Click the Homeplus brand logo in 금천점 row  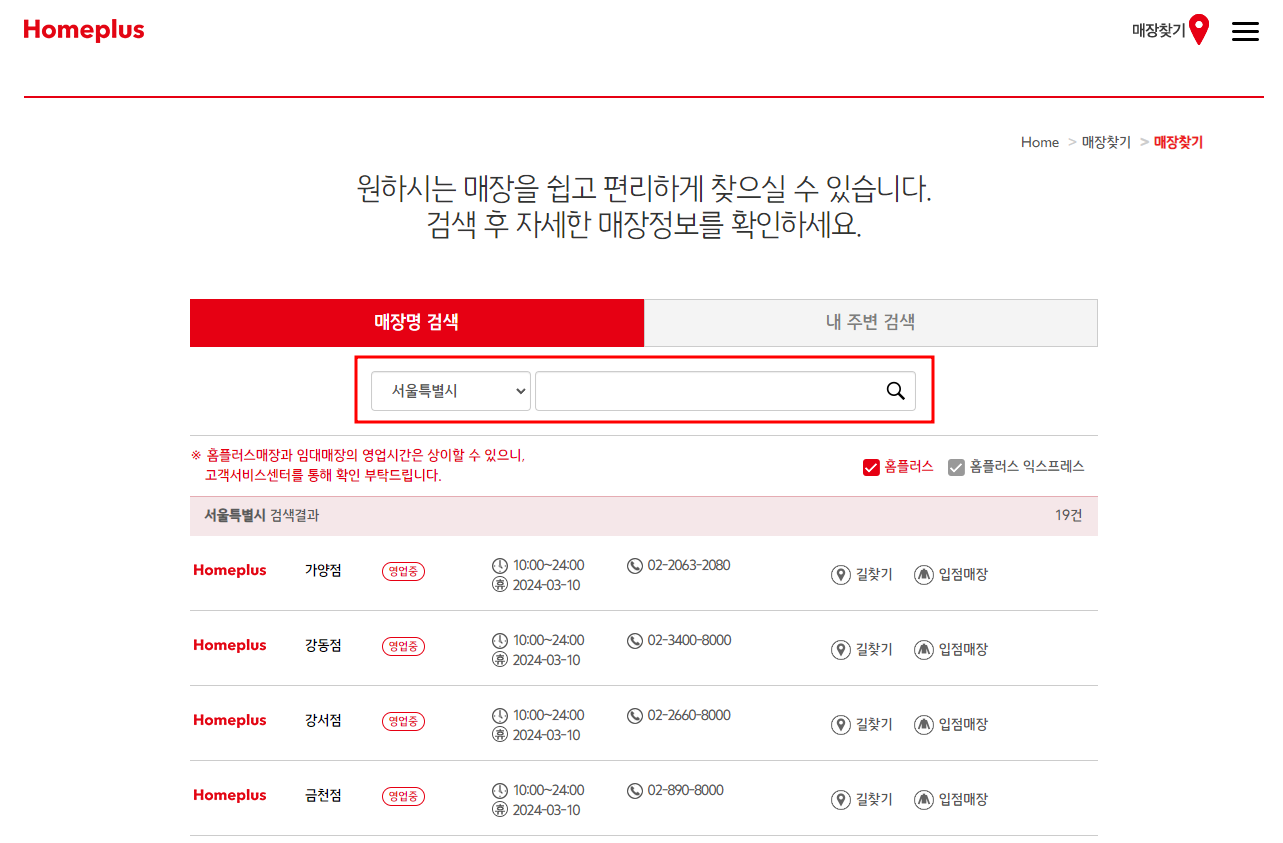(x=230, y=795)
